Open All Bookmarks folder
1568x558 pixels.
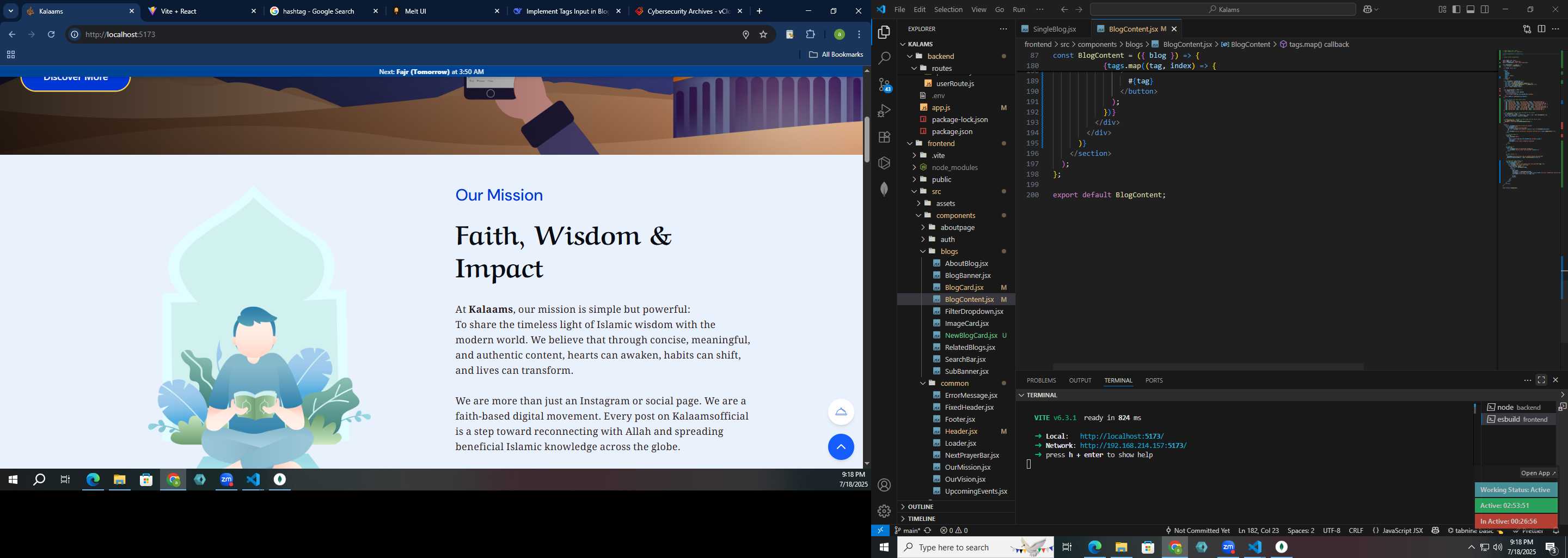click(836, 55)
